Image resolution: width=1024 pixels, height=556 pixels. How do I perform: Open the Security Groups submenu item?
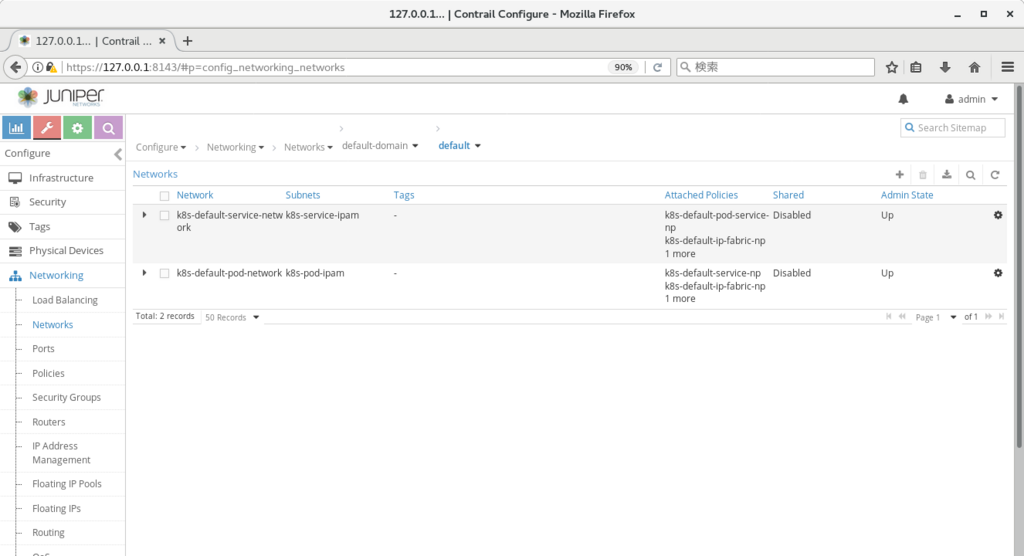tap(67, 397)
